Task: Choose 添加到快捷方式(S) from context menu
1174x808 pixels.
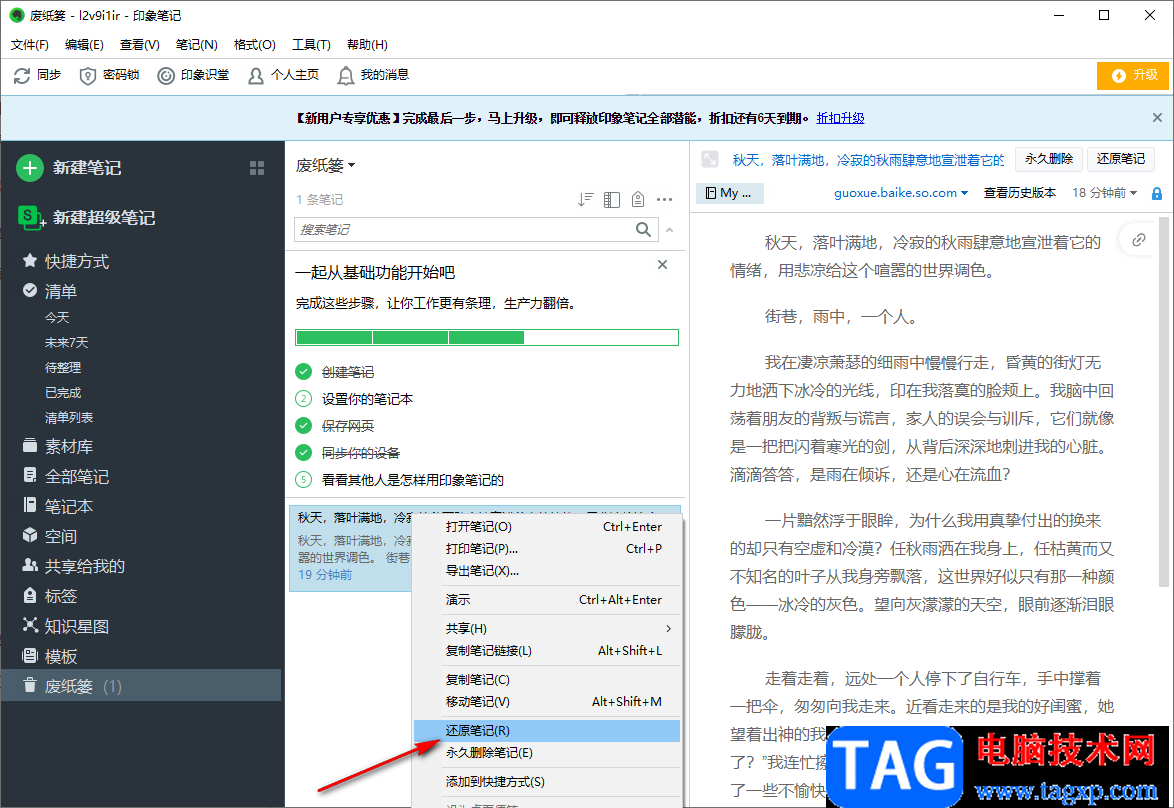Action: (x=547, y=782)
